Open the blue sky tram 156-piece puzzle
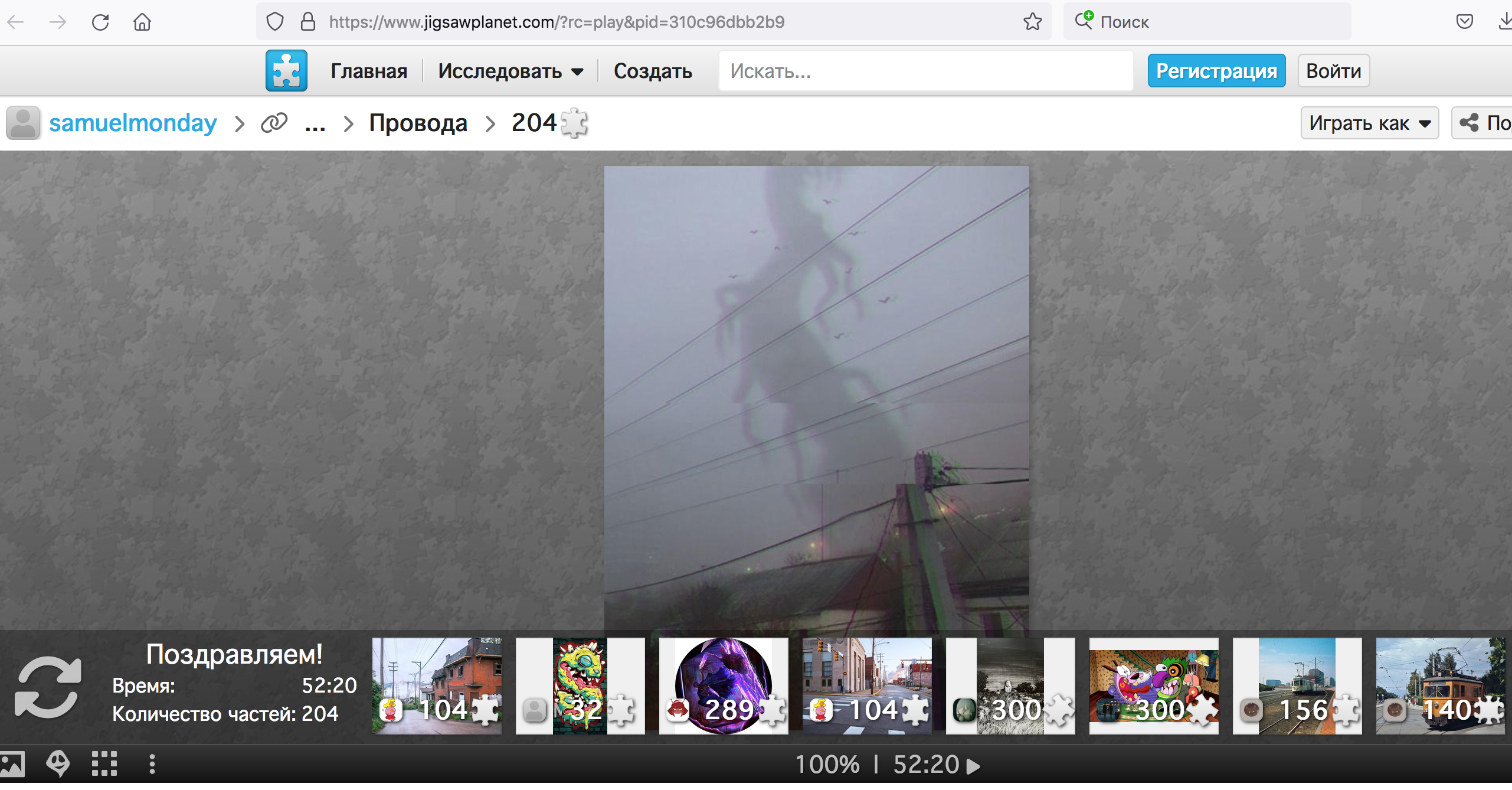 tap(1297, 686)
